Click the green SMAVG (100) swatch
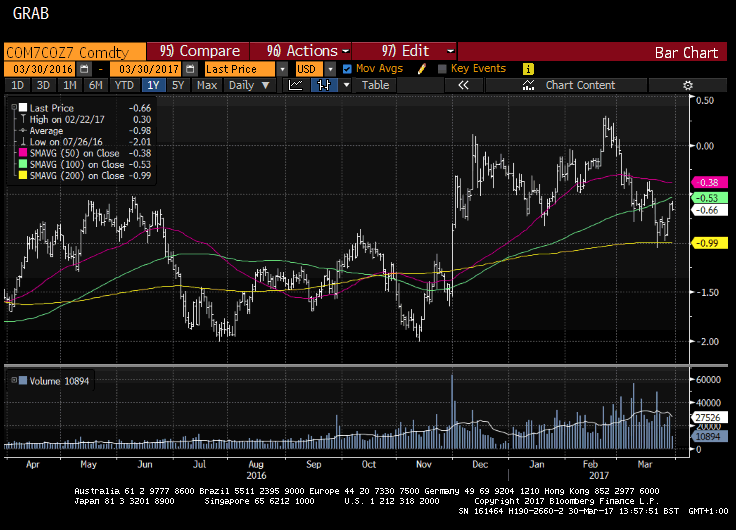 [x=23, y=164]
